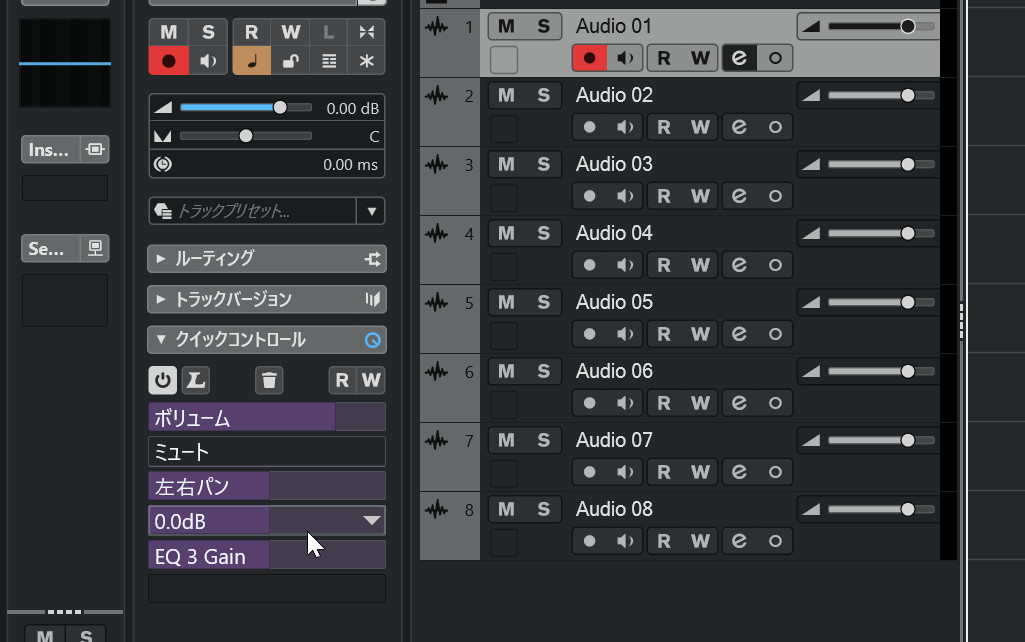Click the waveform track icon for Audio 05
The width and height of the screenshot is (1025, 642).
point(437,302)
